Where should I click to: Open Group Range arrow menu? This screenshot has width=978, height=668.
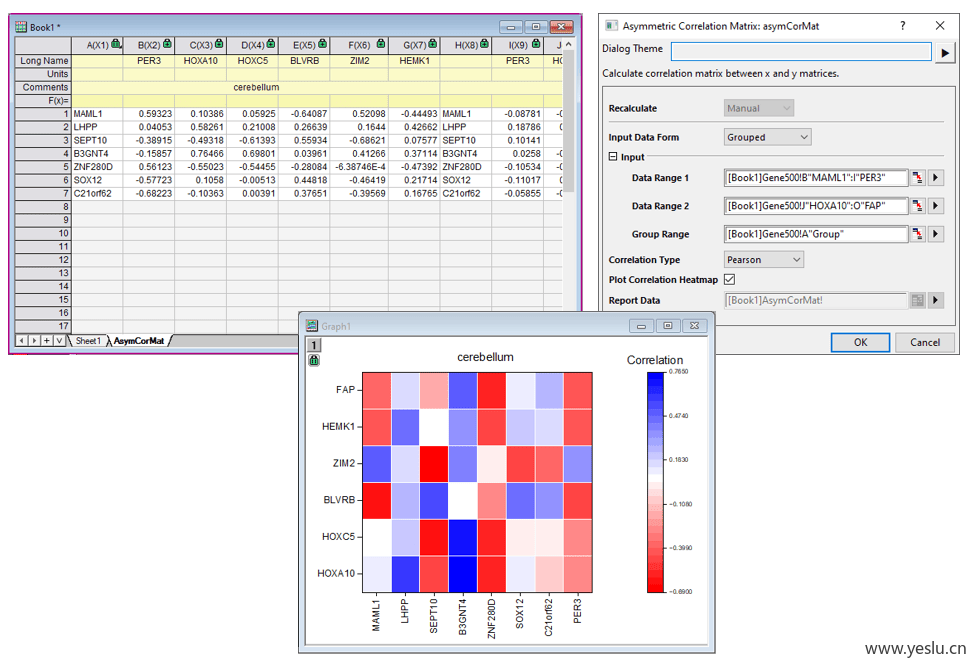click(935, 234)
